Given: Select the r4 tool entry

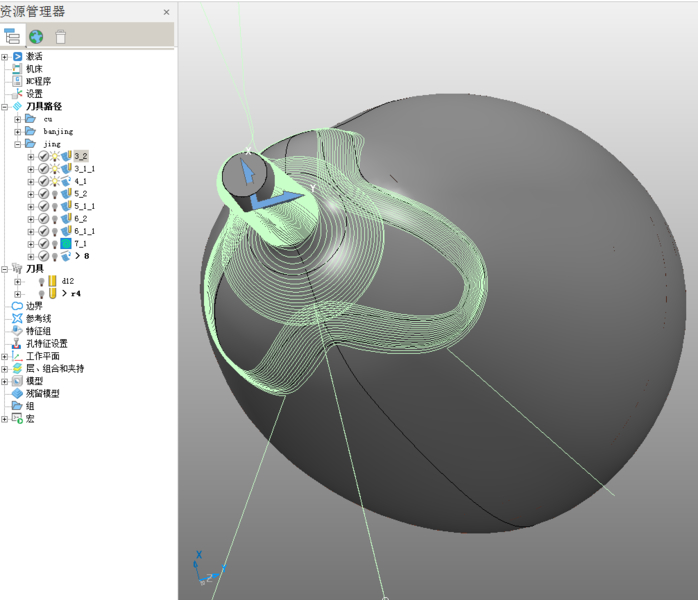Looking at the screenshot, I should pyautogui.click(x=76, y=294).
